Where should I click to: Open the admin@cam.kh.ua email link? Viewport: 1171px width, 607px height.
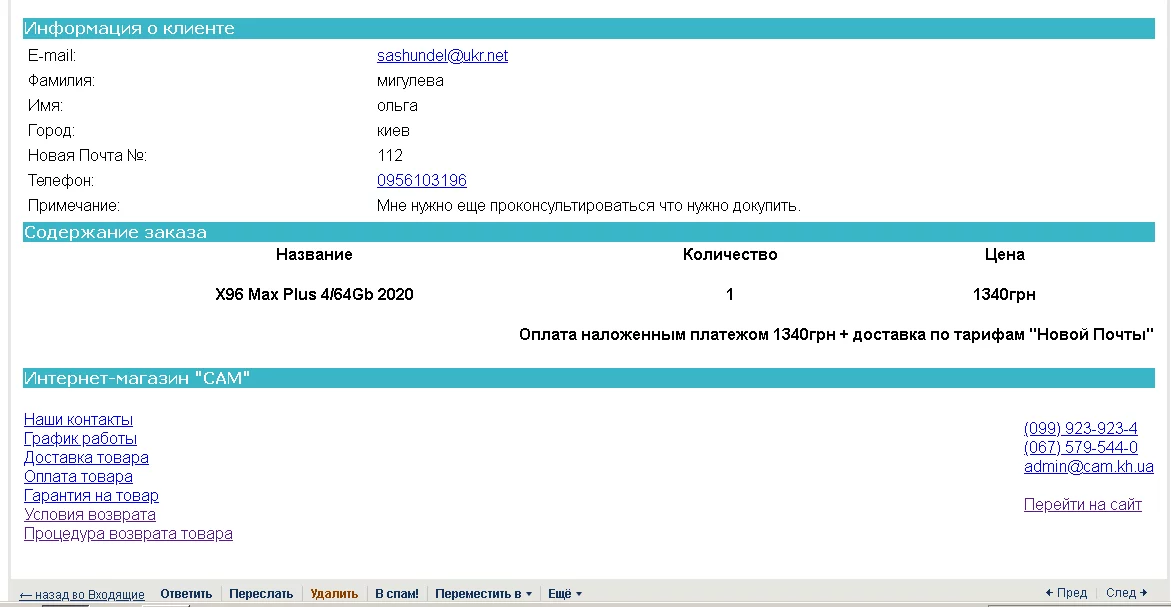click(x=1089, y=467)
